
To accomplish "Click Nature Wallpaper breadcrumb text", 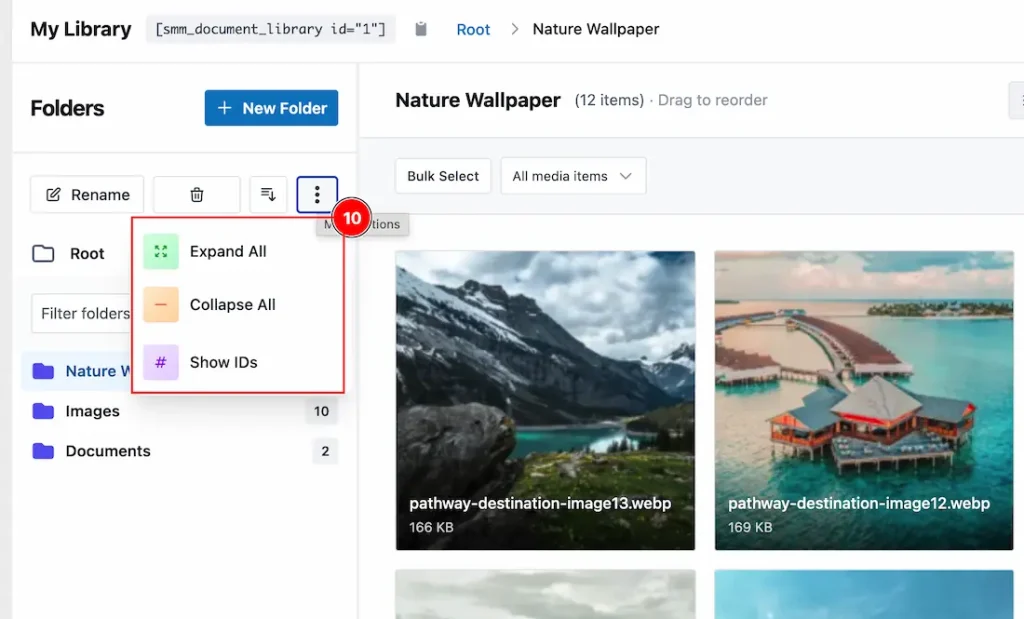I will [x=596, y=29].
